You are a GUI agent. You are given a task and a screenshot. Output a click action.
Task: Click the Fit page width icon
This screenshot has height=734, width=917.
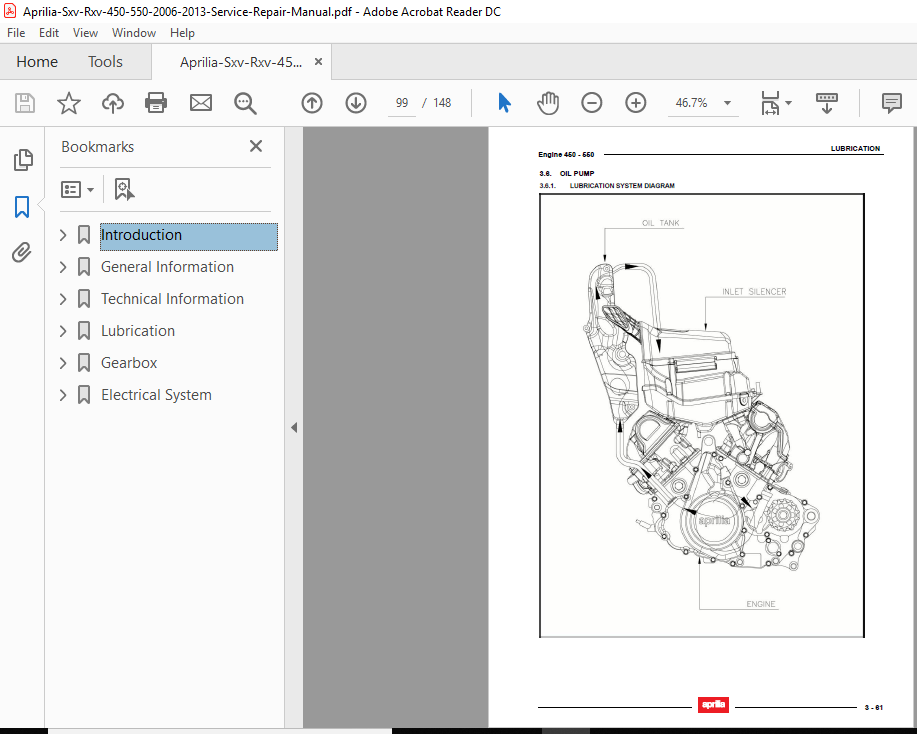(770, 103)
